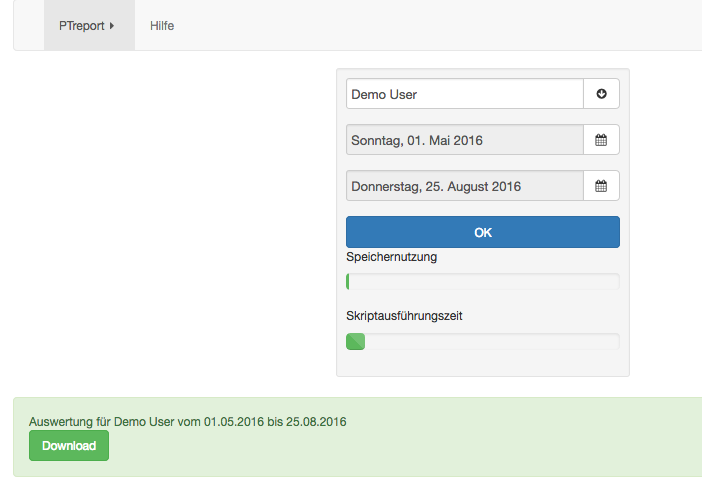
Task: Click the green sliver of the Speichernutzung bar
Action: point(347,282)
